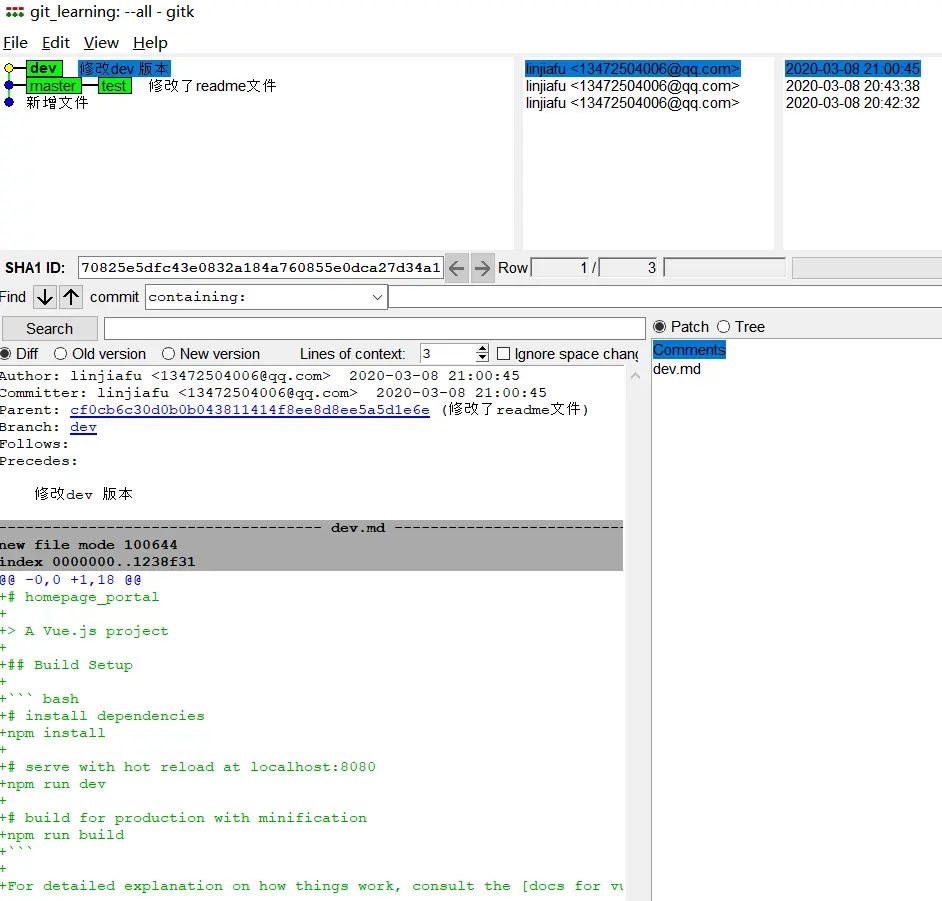Click in the SHA1 ID field
Image resolution: width=942 pixels, height=901 pixels.
tap(260, 268)
